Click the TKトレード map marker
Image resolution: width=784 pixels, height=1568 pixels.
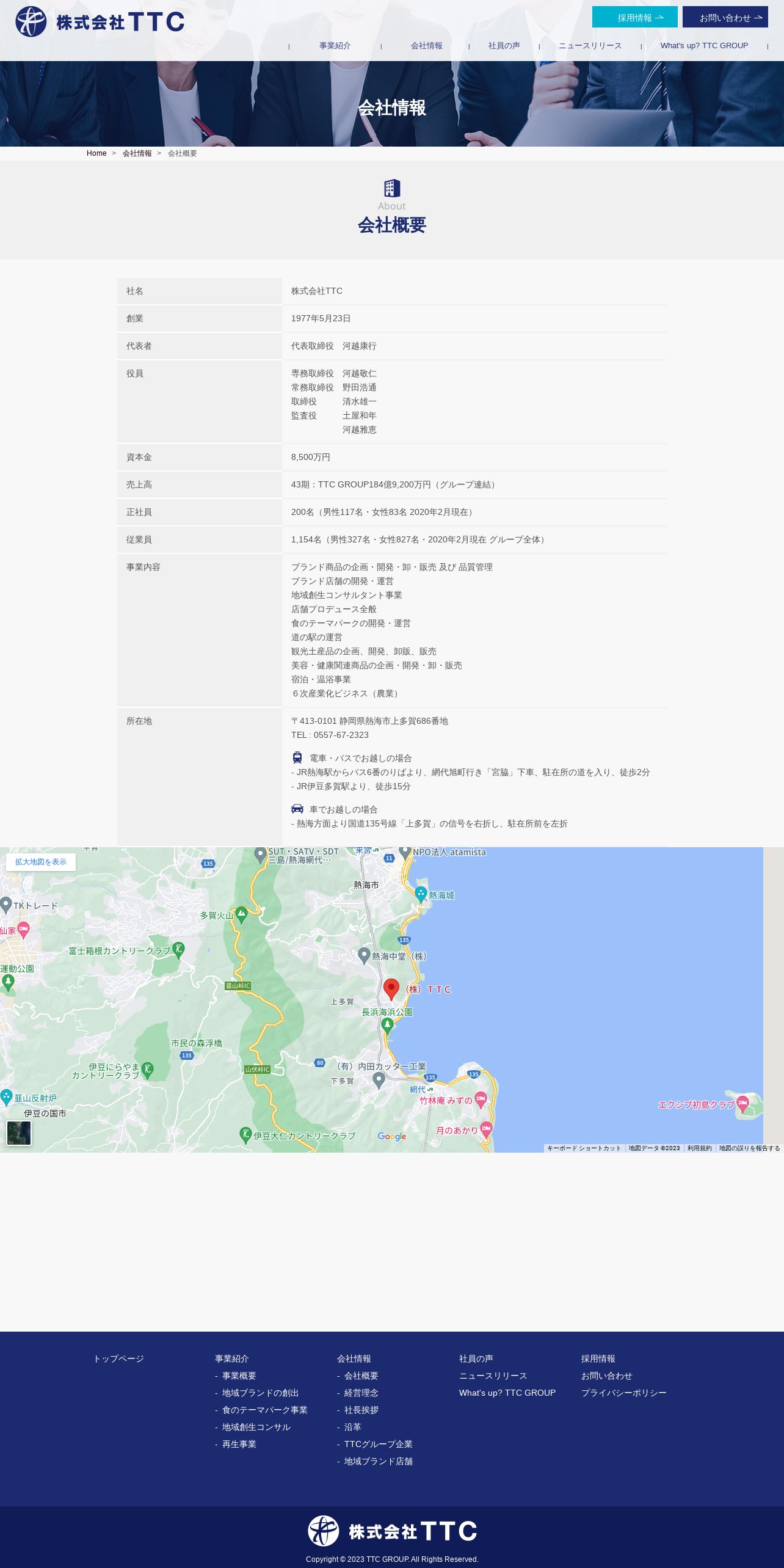click(6, 905)
